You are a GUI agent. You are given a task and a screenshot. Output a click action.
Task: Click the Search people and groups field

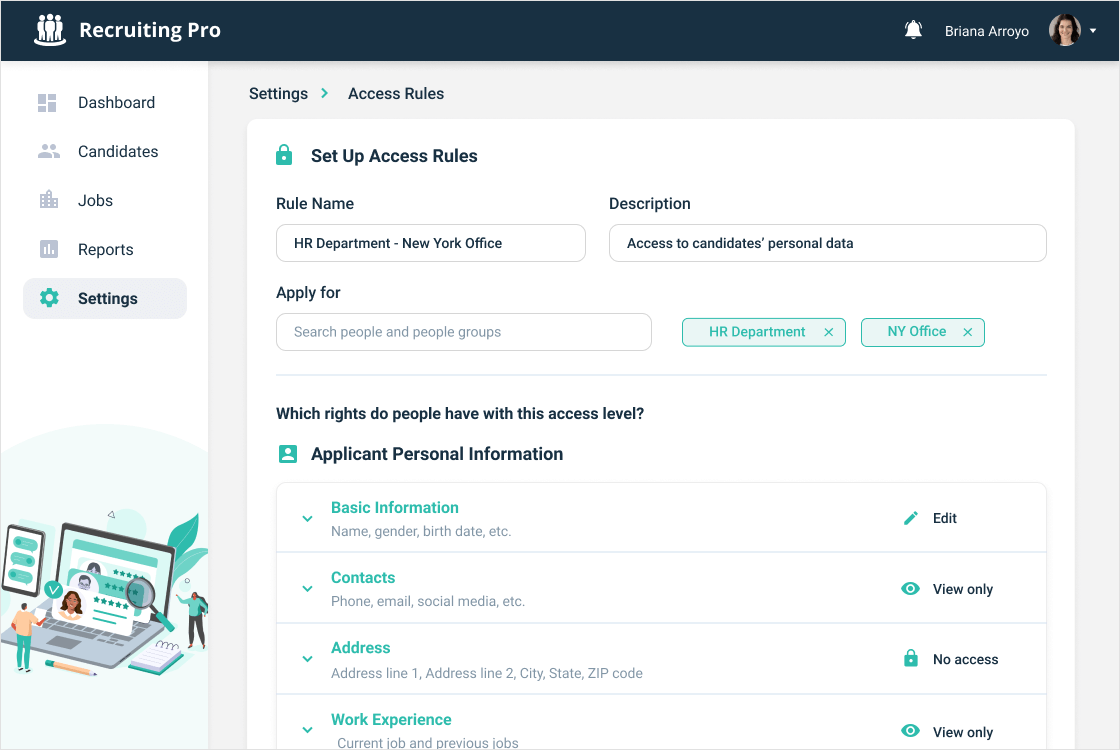point(463,332)
